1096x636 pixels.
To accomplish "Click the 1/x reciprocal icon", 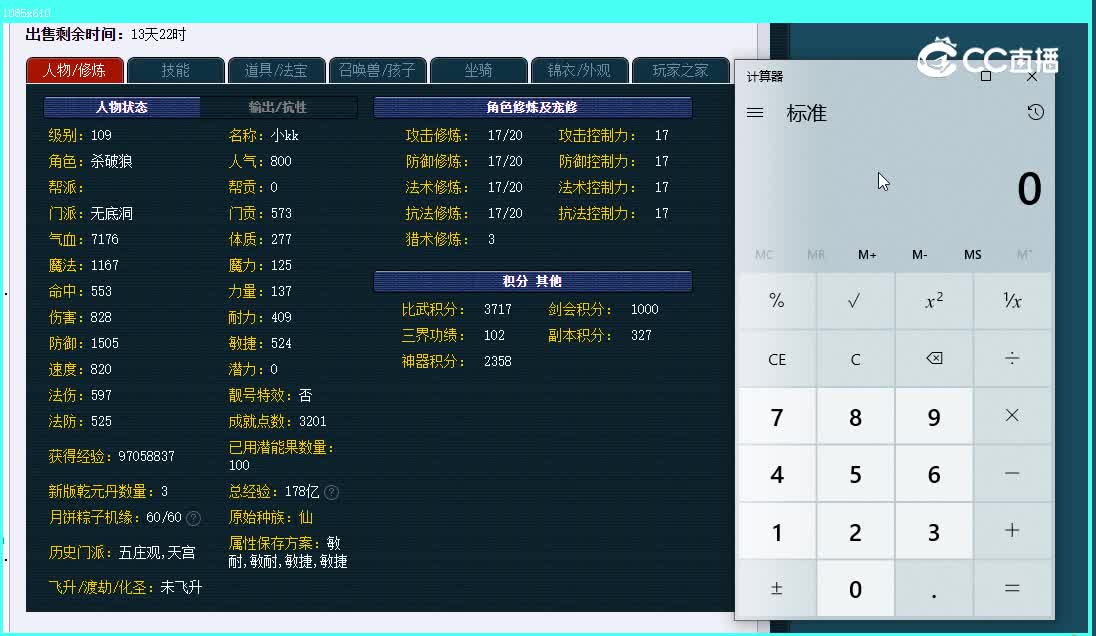I will tap(1012, 302).
